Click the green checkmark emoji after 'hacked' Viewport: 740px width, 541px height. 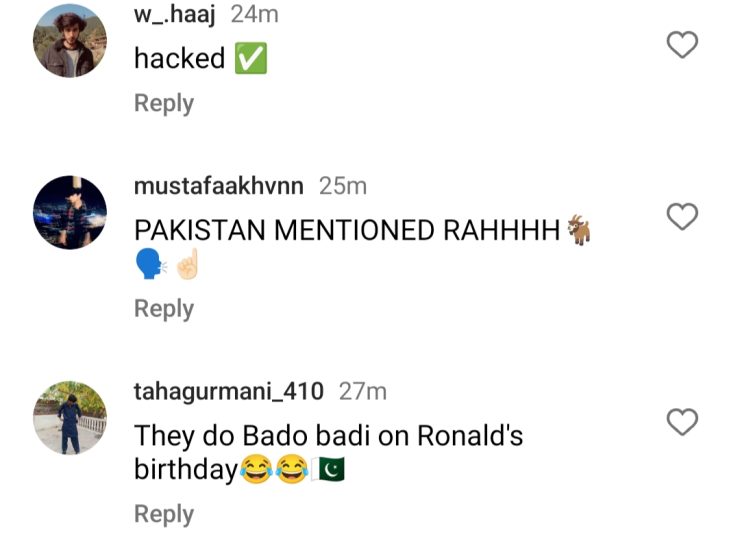pyautogui.click(x=251, y=58)
